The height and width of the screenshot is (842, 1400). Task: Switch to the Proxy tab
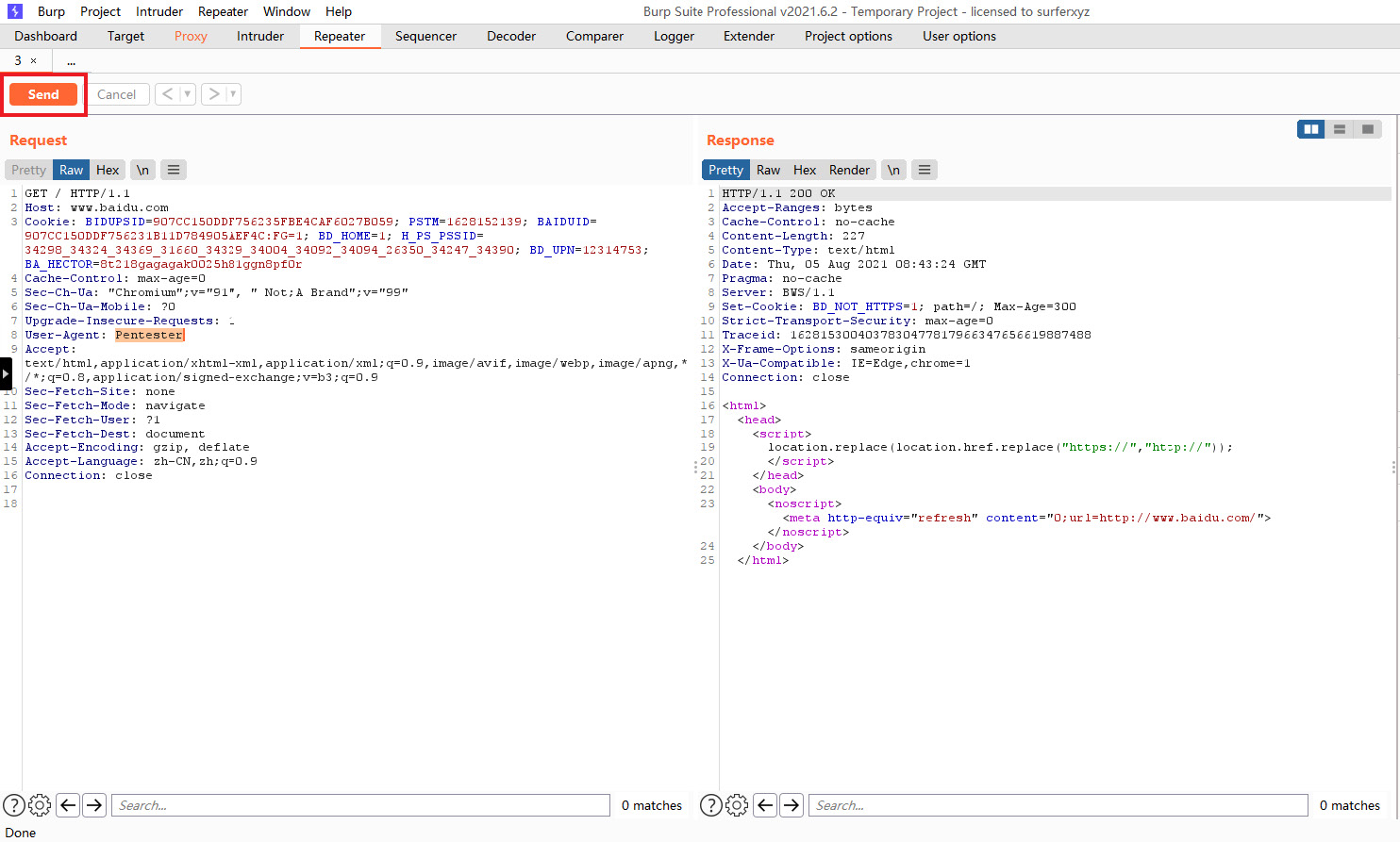(x=191, y=36)
